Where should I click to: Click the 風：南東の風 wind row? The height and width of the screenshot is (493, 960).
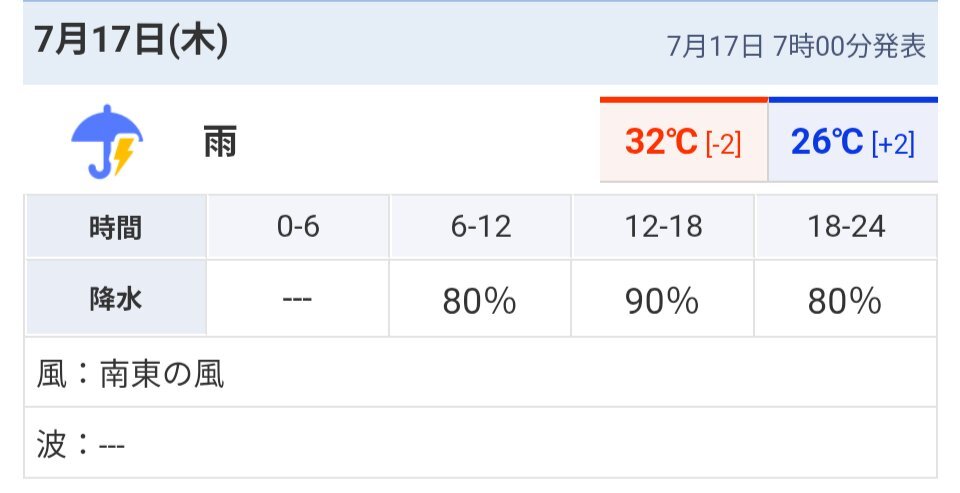click(x=481, y=372)
